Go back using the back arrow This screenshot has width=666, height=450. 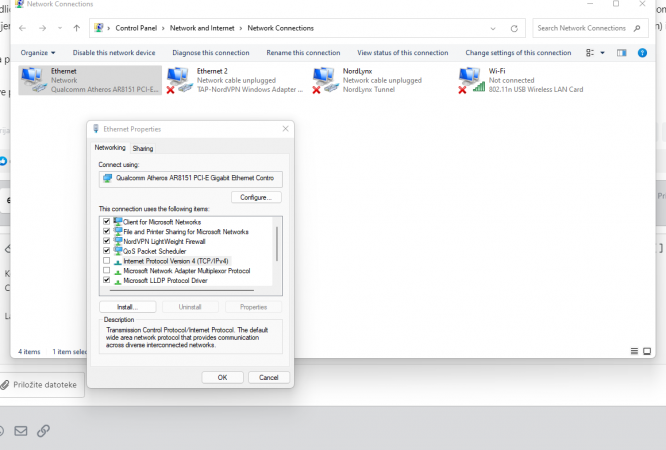[x=22, y=28]
